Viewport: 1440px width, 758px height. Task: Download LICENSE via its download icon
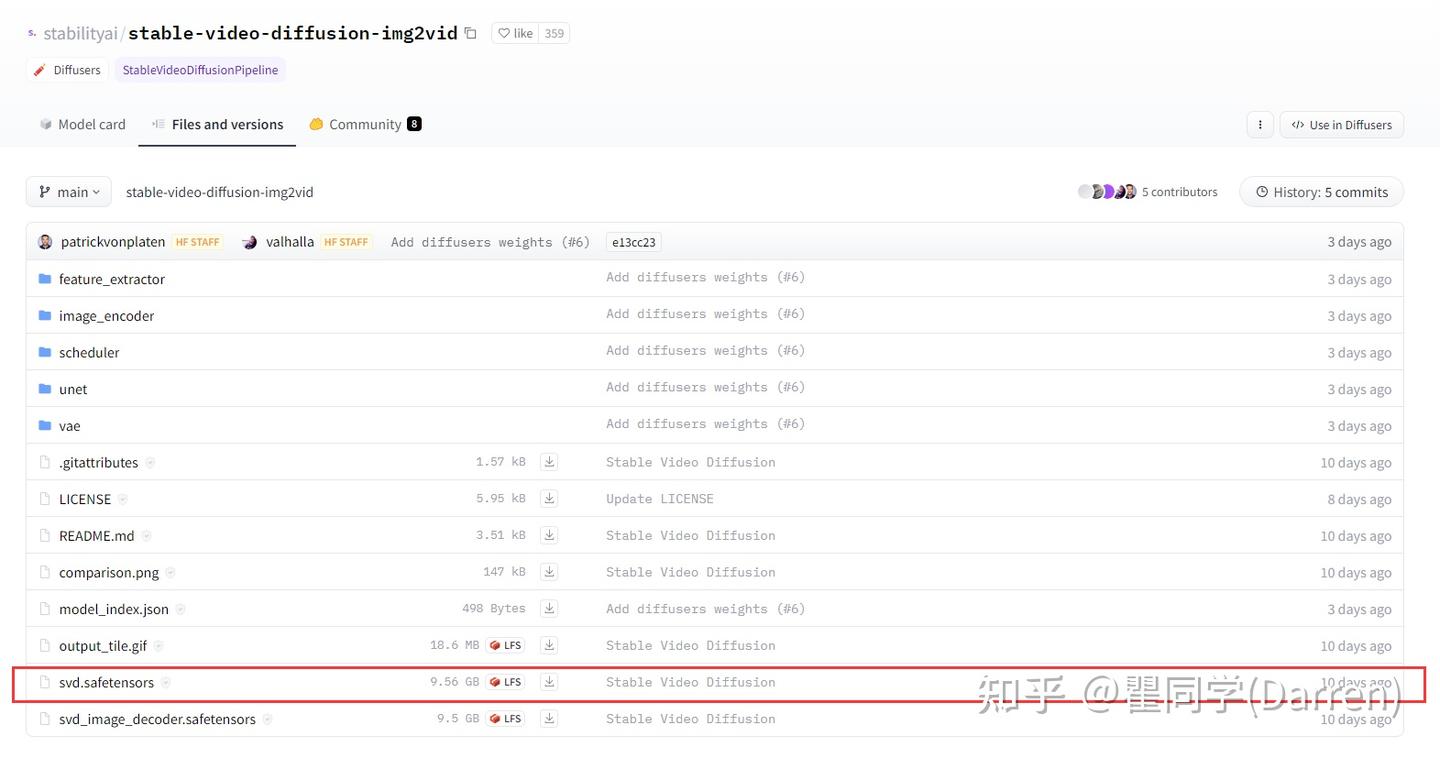pos(549,498)
